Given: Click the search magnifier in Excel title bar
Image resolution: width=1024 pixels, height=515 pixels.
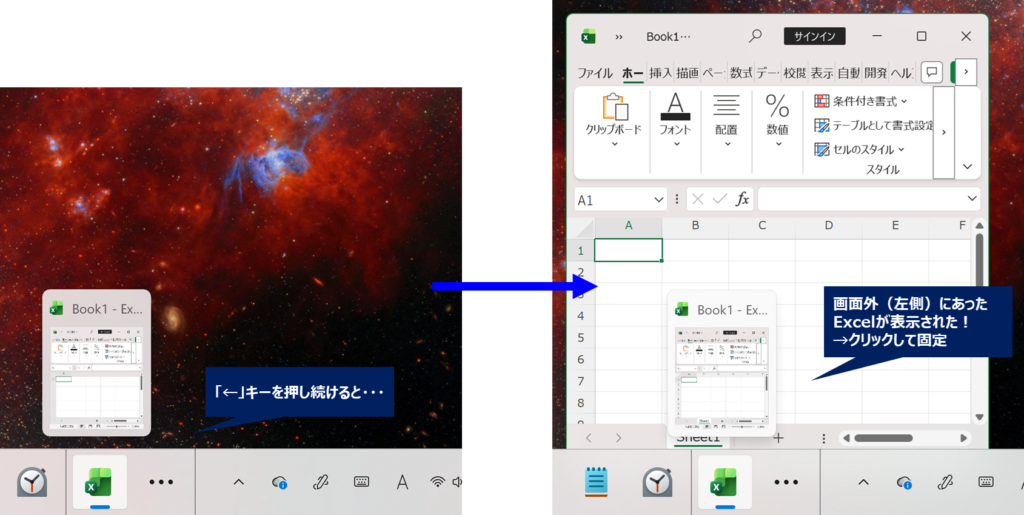Looking at the screenshot, I should point(755,36).
